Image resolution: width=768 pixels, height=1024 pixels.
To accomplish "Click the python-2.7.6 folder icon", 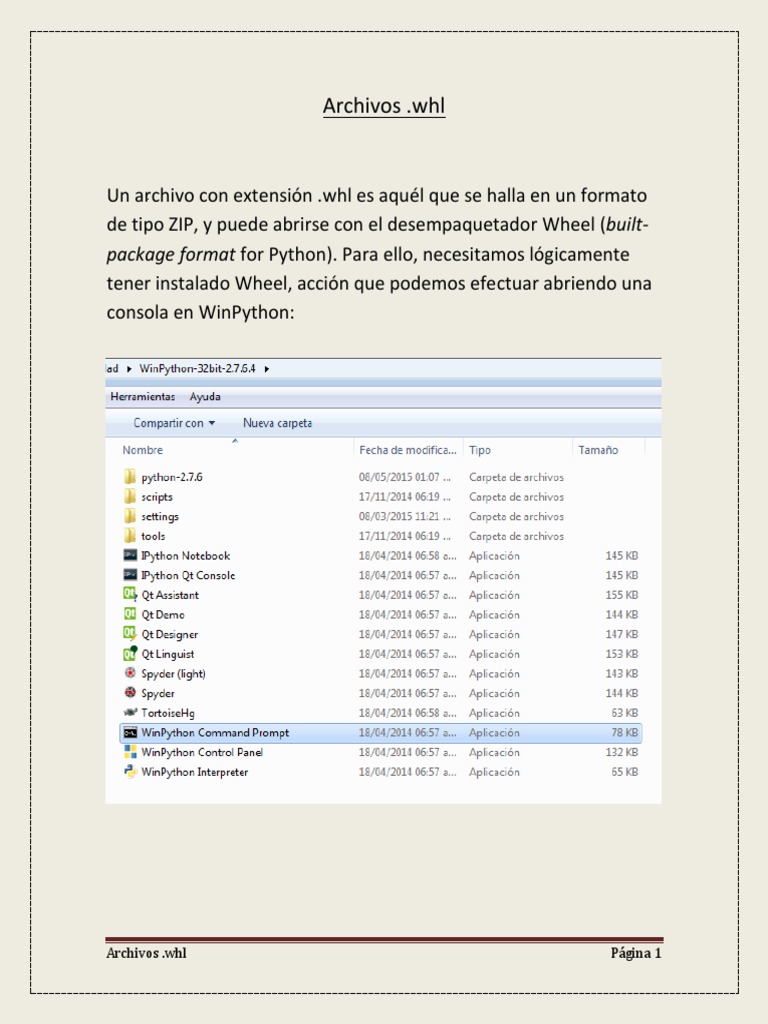I will [130, 477].
